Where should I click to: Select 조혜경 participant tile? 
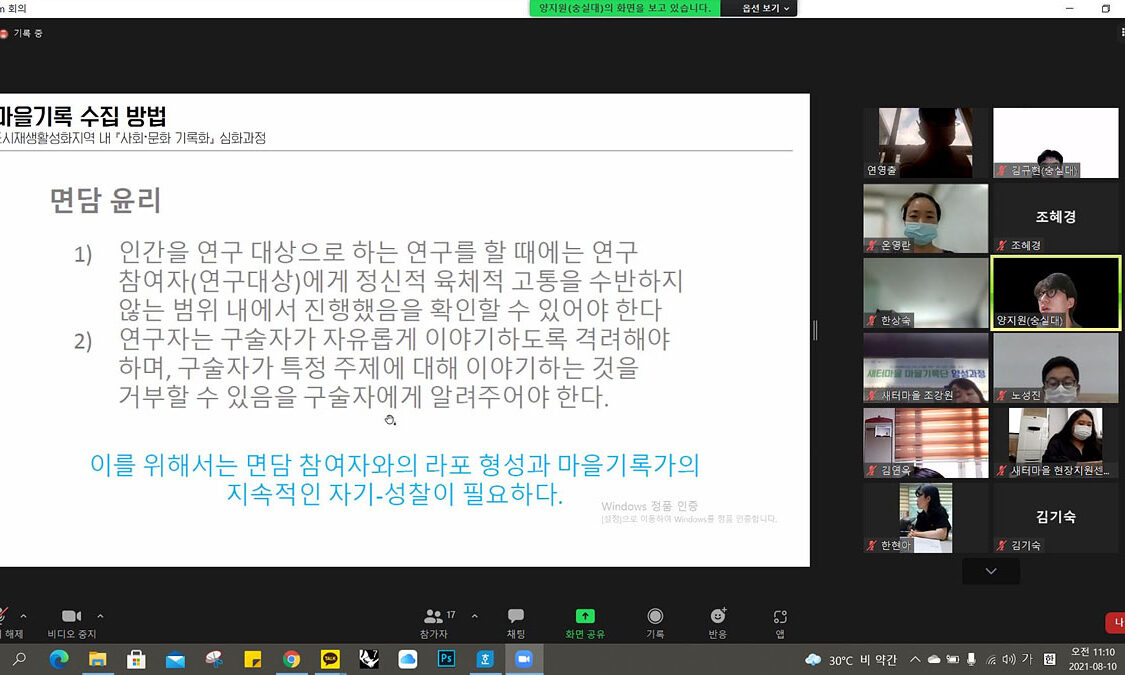point(1055,217)
